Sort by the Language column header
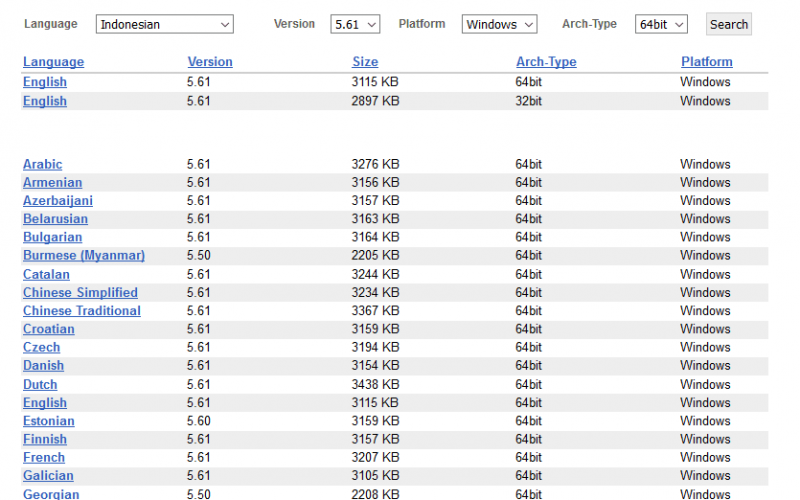 pos(54,62)
